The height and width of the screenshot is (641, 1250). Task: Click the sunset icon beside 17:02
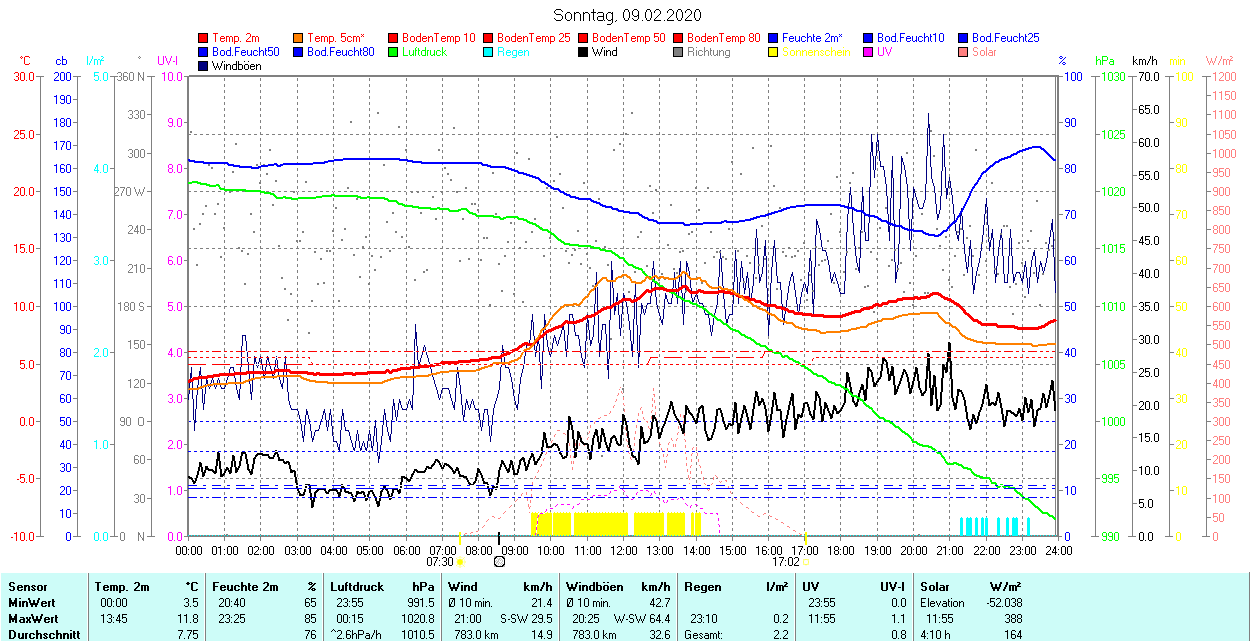coord(806,562)
